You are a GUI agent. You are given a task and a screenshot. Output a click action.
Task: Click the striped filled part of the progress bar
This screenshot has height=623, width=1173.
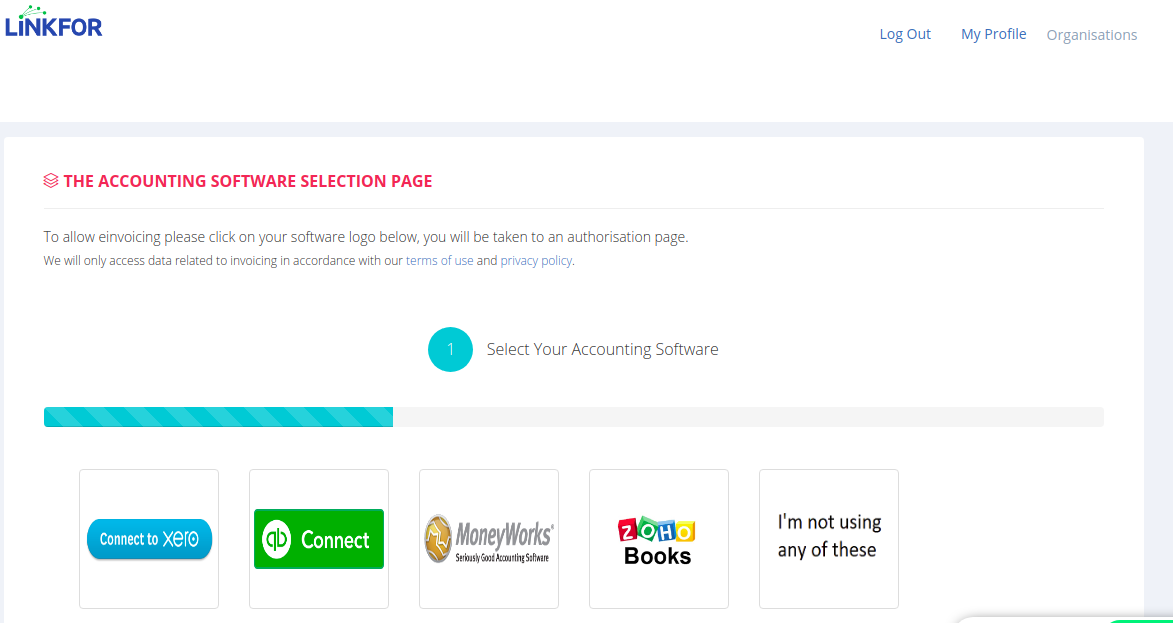click(x=218, y=417)
